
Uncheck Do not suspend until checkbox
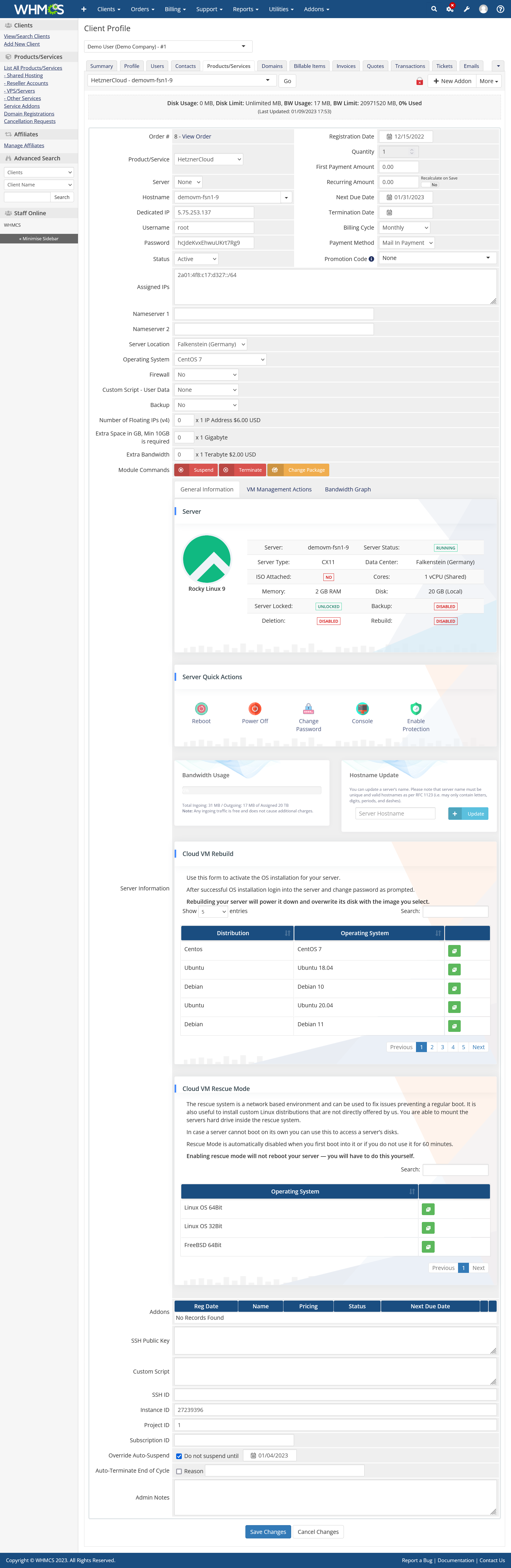179,1457
